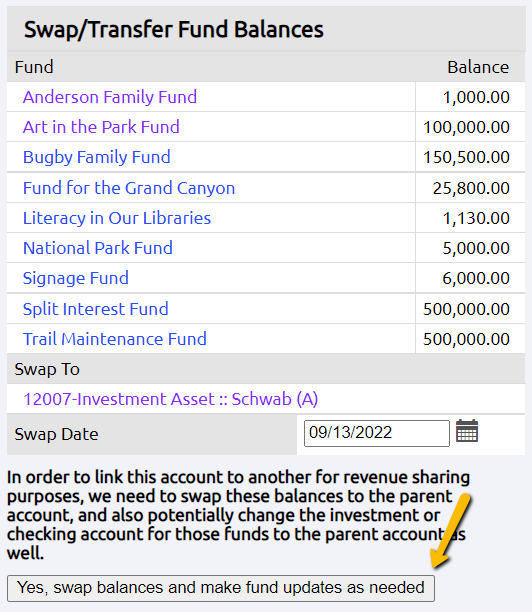Open the calendar picker icon

click(x=467, y=431)
